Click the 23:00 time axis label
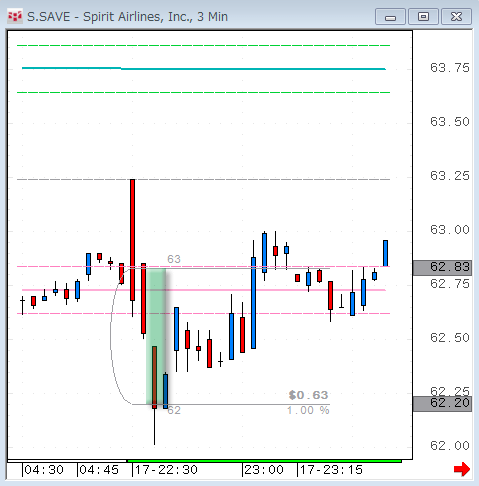The image size is (479, 486). (264, 470)
